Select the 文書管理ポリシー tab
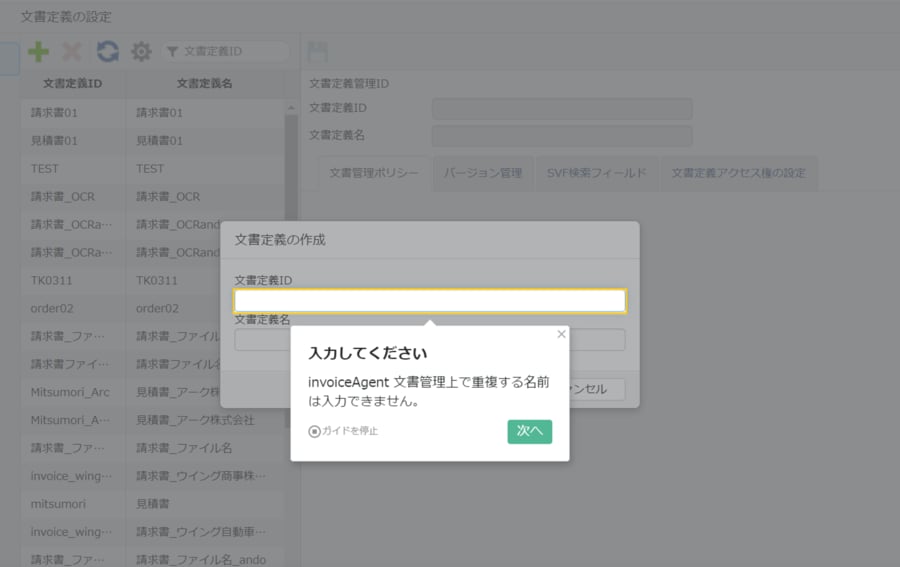Viewport: 900px width, 567px height. (x=374, y=173)
